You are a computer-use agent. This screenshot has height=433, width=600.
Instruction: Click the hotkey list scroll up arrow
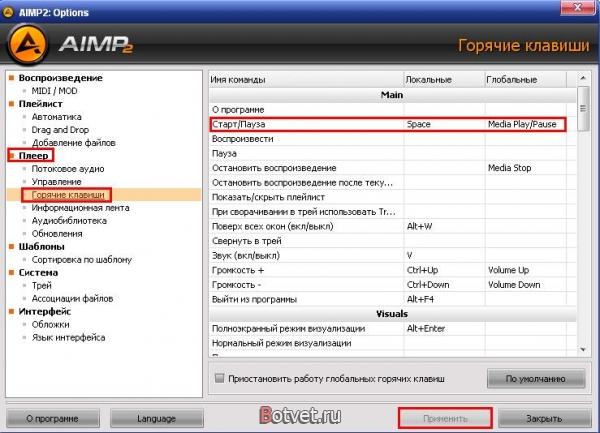click(x=583, y=78)
